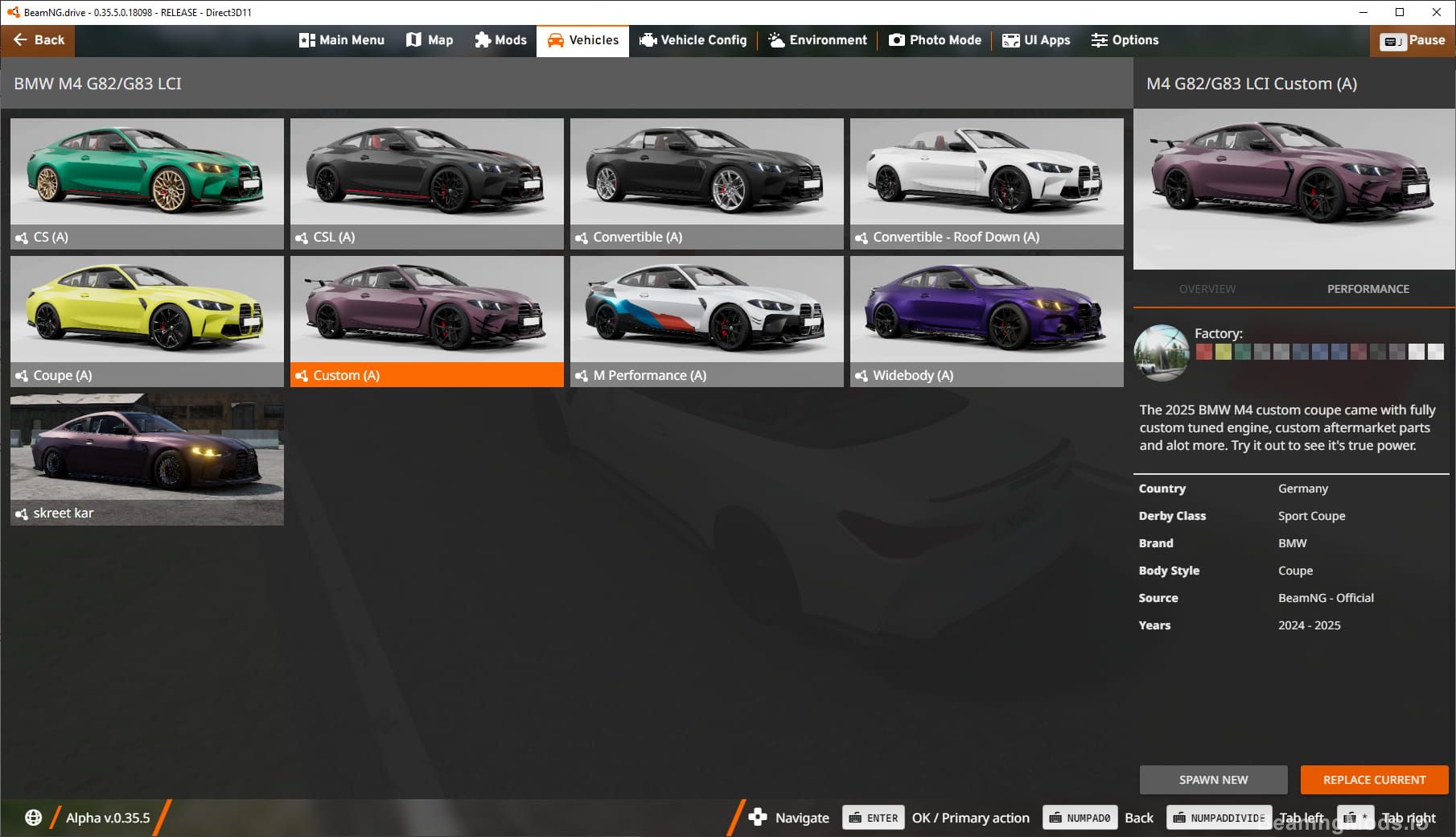Click the round environment preview icon
The height and width of the screenshot is (837, 1456).
[1162, 353]
